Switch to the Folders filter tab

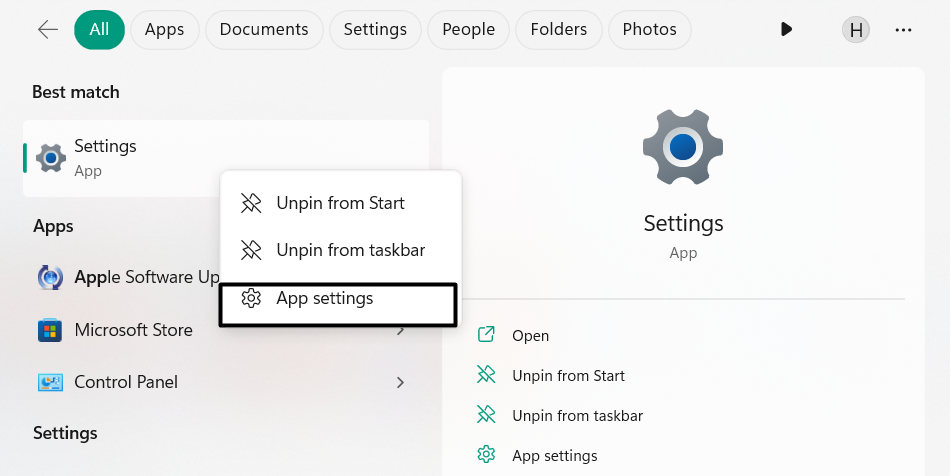point(559,30)
